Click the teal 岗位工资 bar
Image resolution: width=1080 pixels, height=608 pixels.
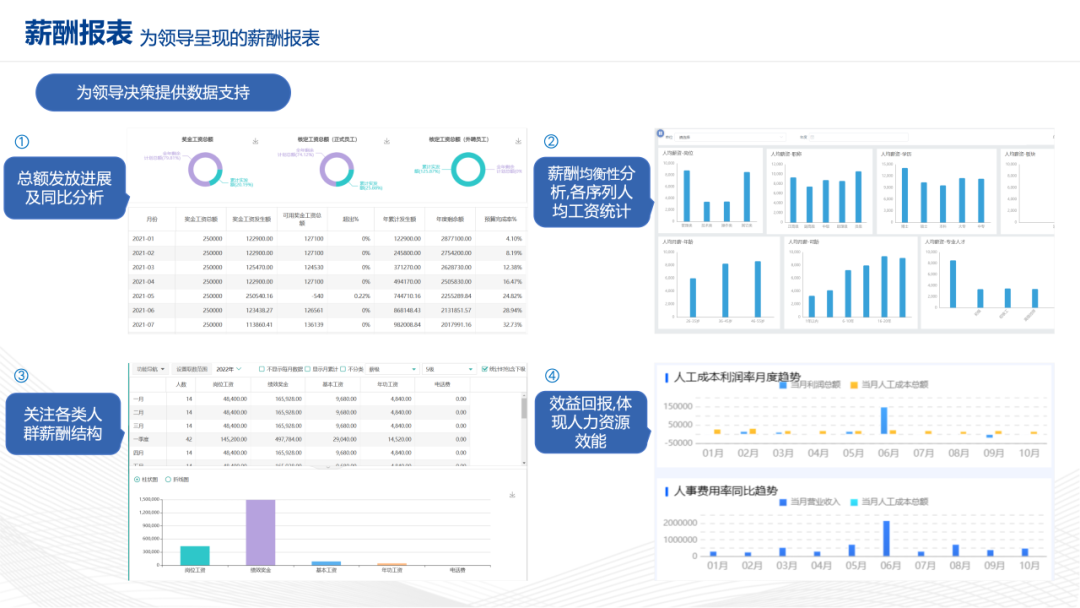click(x=195, y=556)
